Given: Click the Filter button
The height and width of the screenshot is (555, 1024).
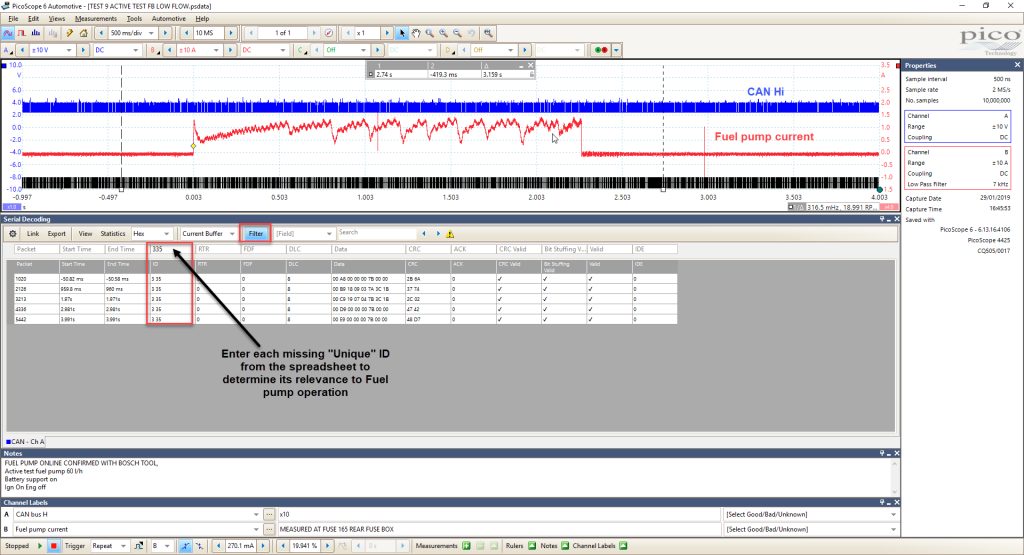Looking at the screenshot, I should [x=255, y=234].
